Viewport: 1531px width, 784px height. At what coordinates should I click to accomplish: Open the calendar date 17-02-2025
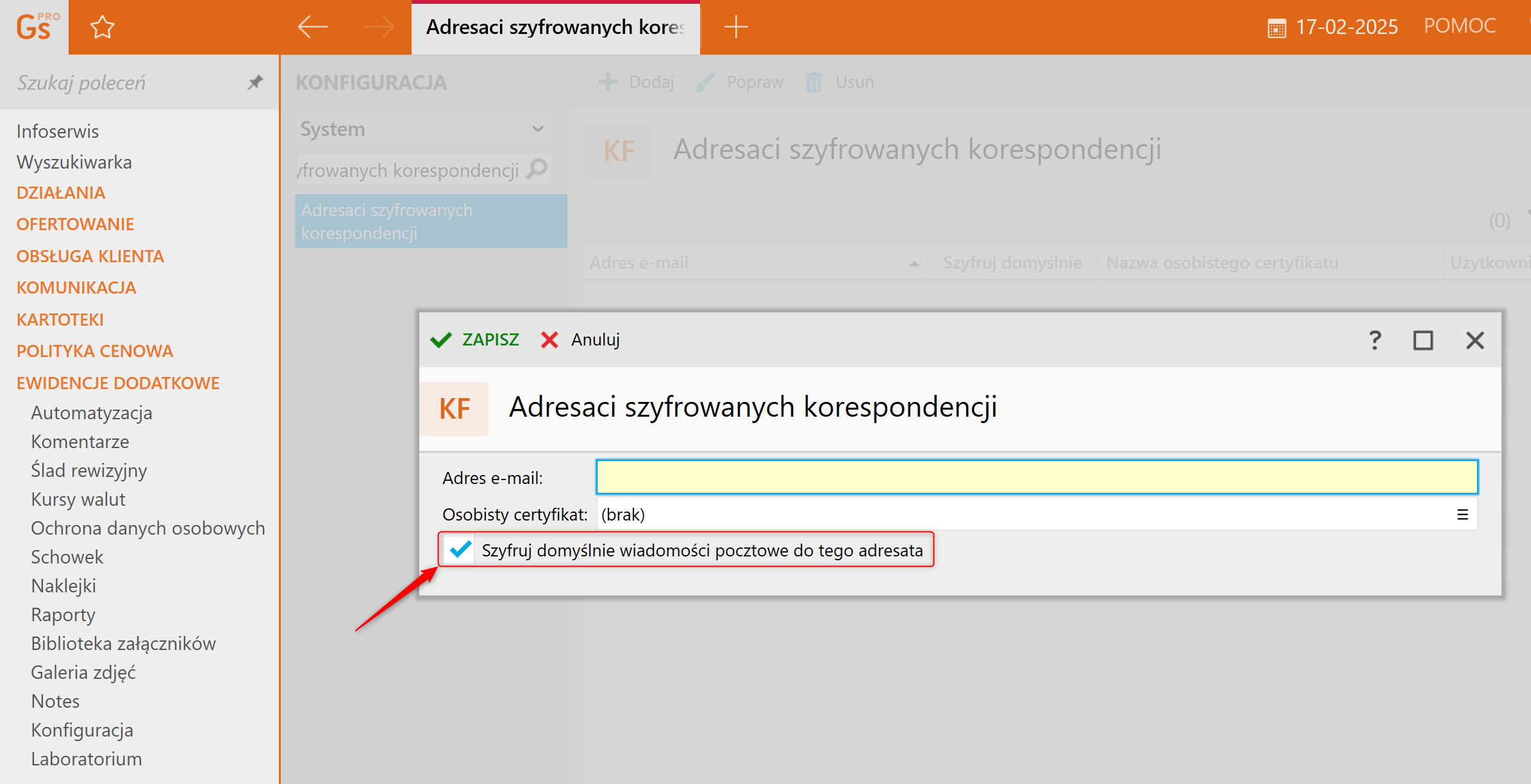(1332, 27)
